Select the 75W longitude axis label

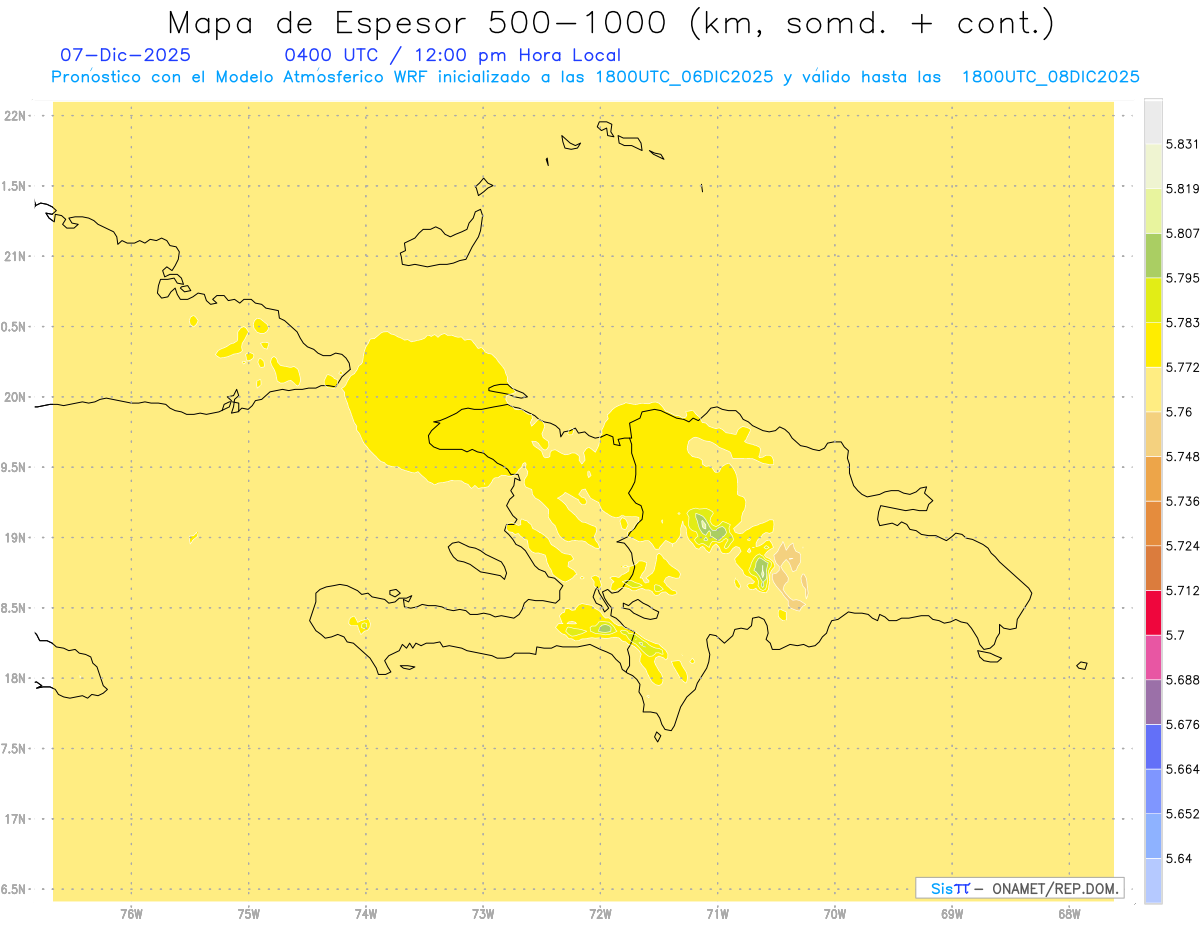click(x=249, y=914)
